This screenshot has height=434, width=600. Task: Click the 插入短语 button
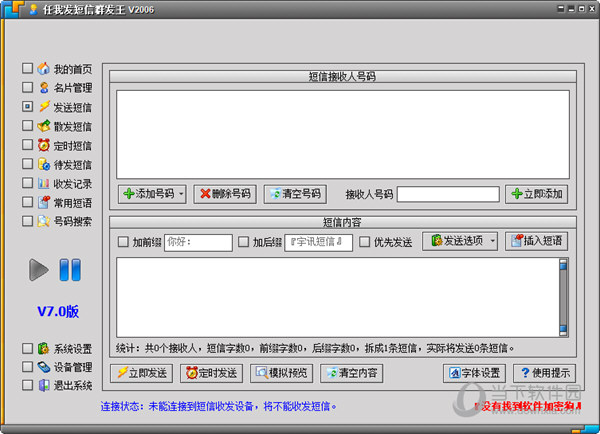(536, 241)
